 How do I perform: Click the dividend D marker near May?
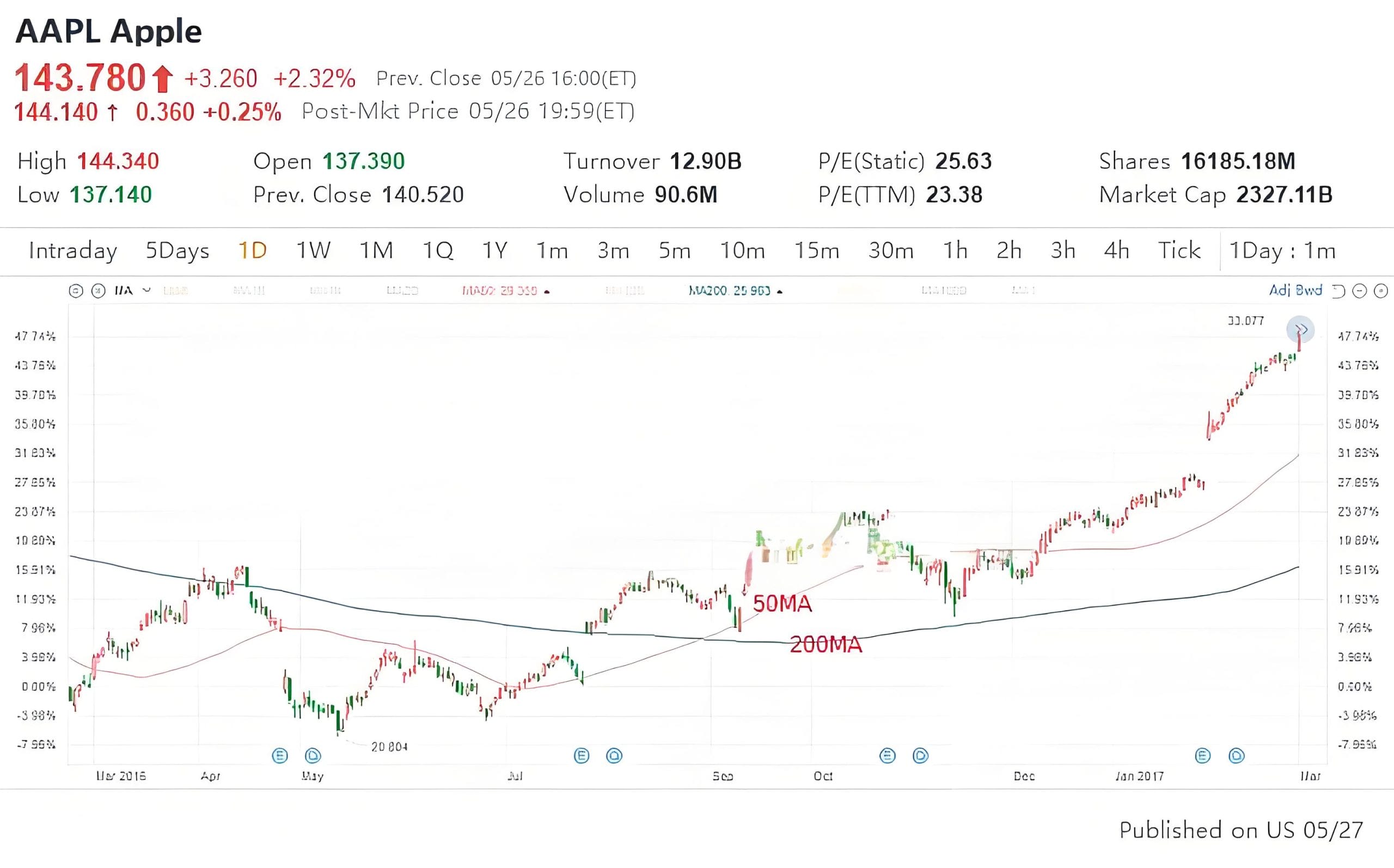pyautogui.click(x=313, y=755)
